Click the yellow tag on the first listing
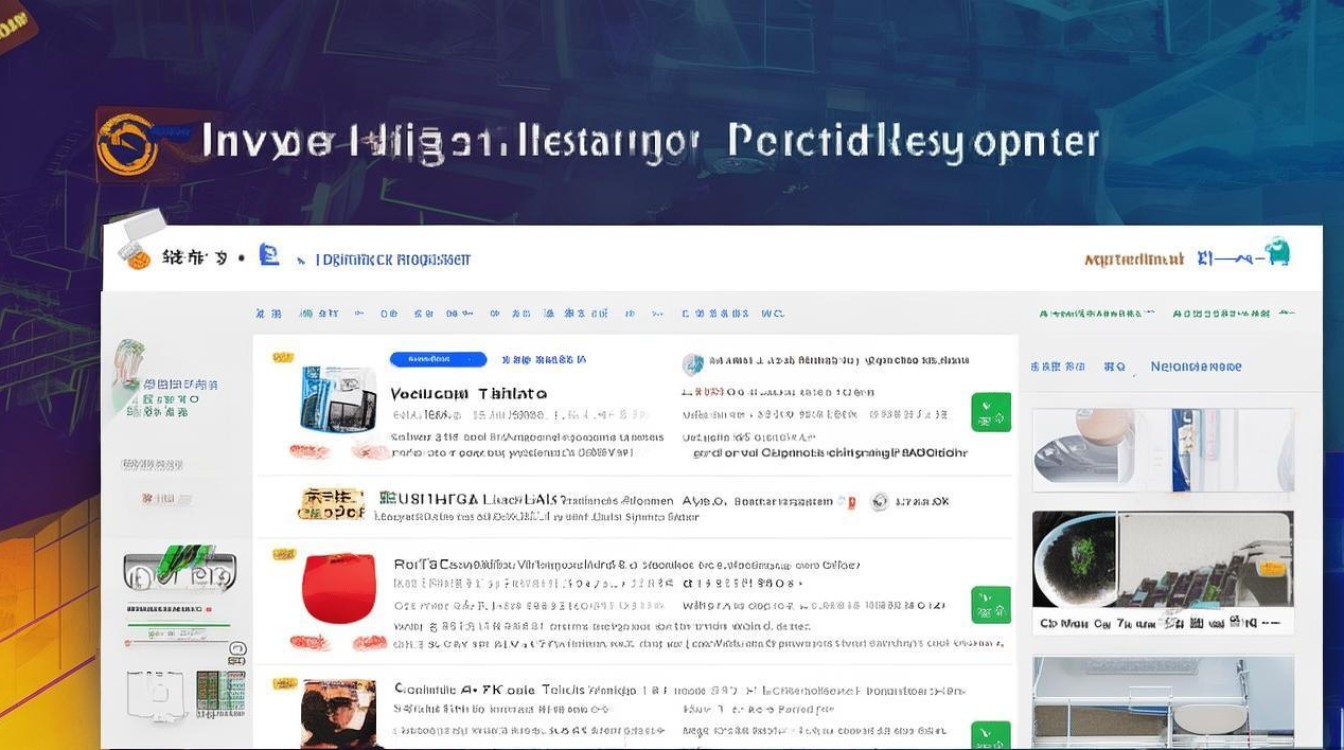 (x=283, y=356)
